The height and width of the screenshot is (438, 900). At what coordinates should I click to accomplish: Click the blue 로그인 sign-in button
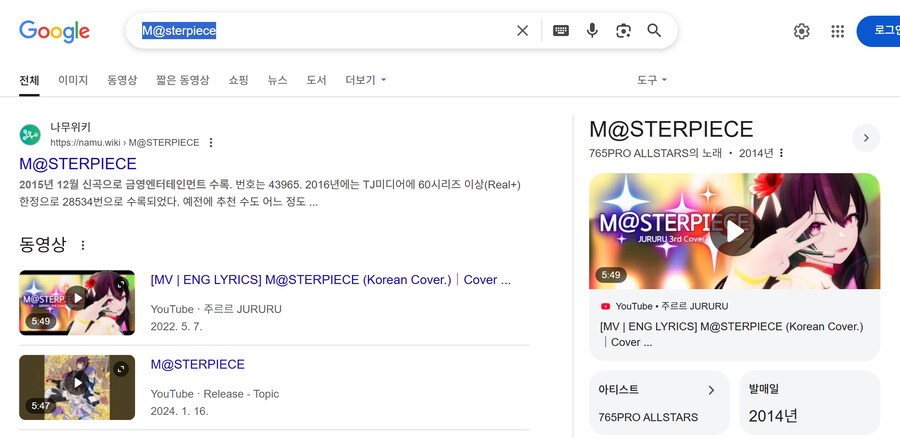[x=879, y=31]
